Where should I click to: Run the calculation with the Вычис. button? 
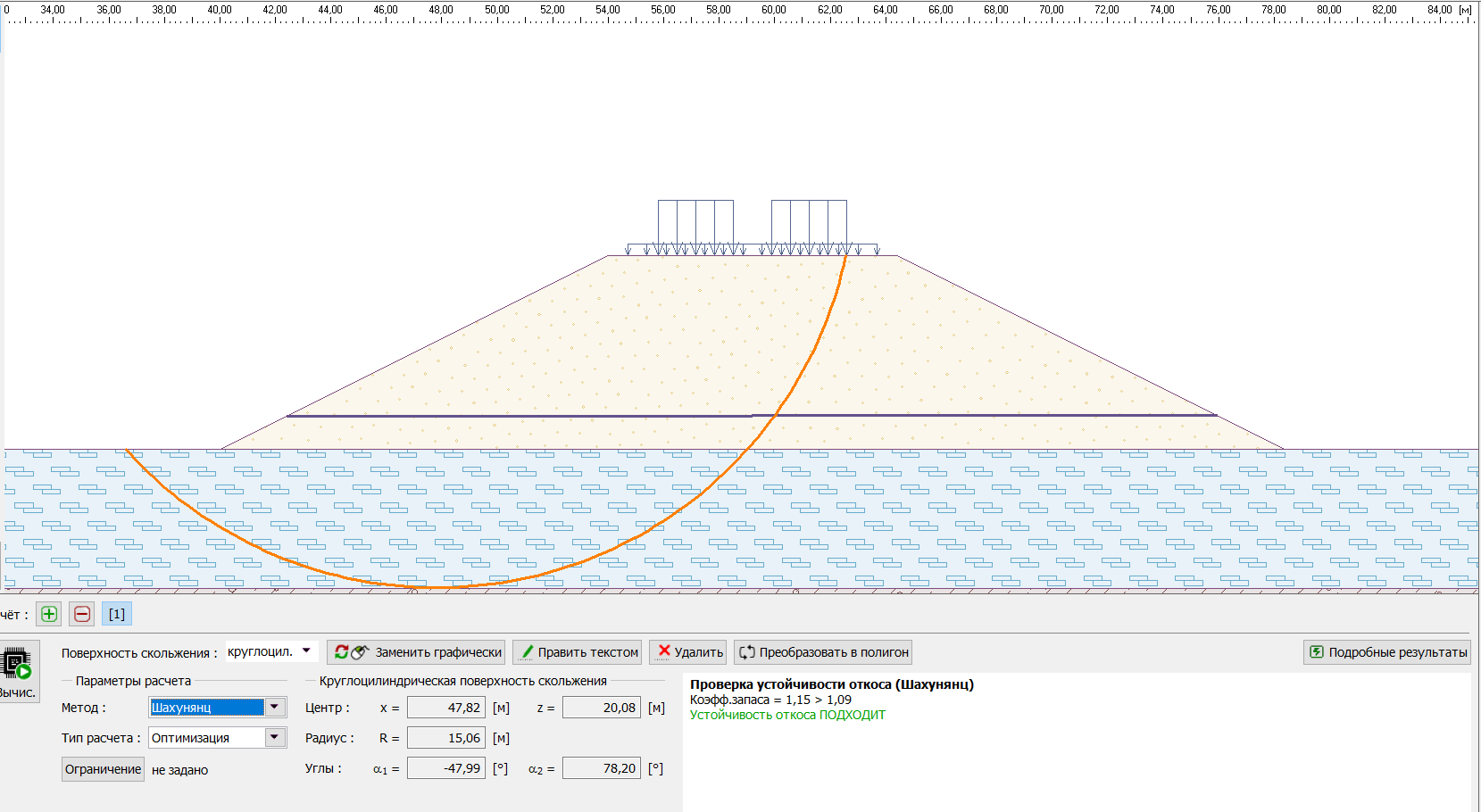(18, 673)
